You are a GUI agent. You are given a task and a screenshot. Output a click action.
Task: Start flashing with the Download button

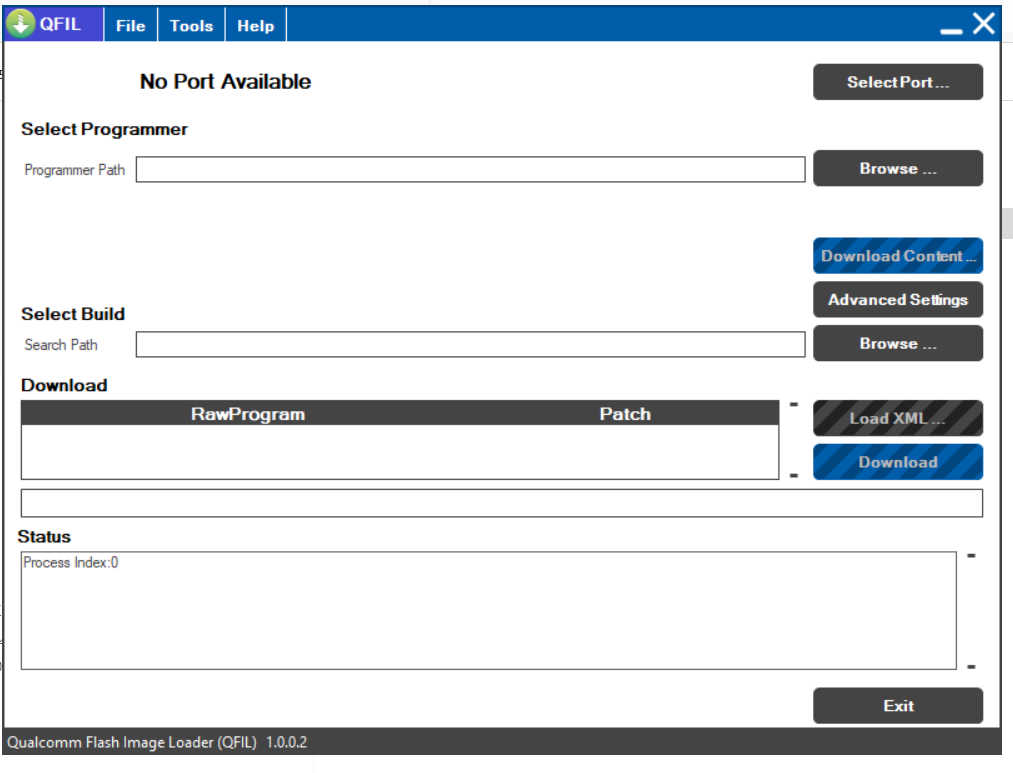[x=898, y=462]
